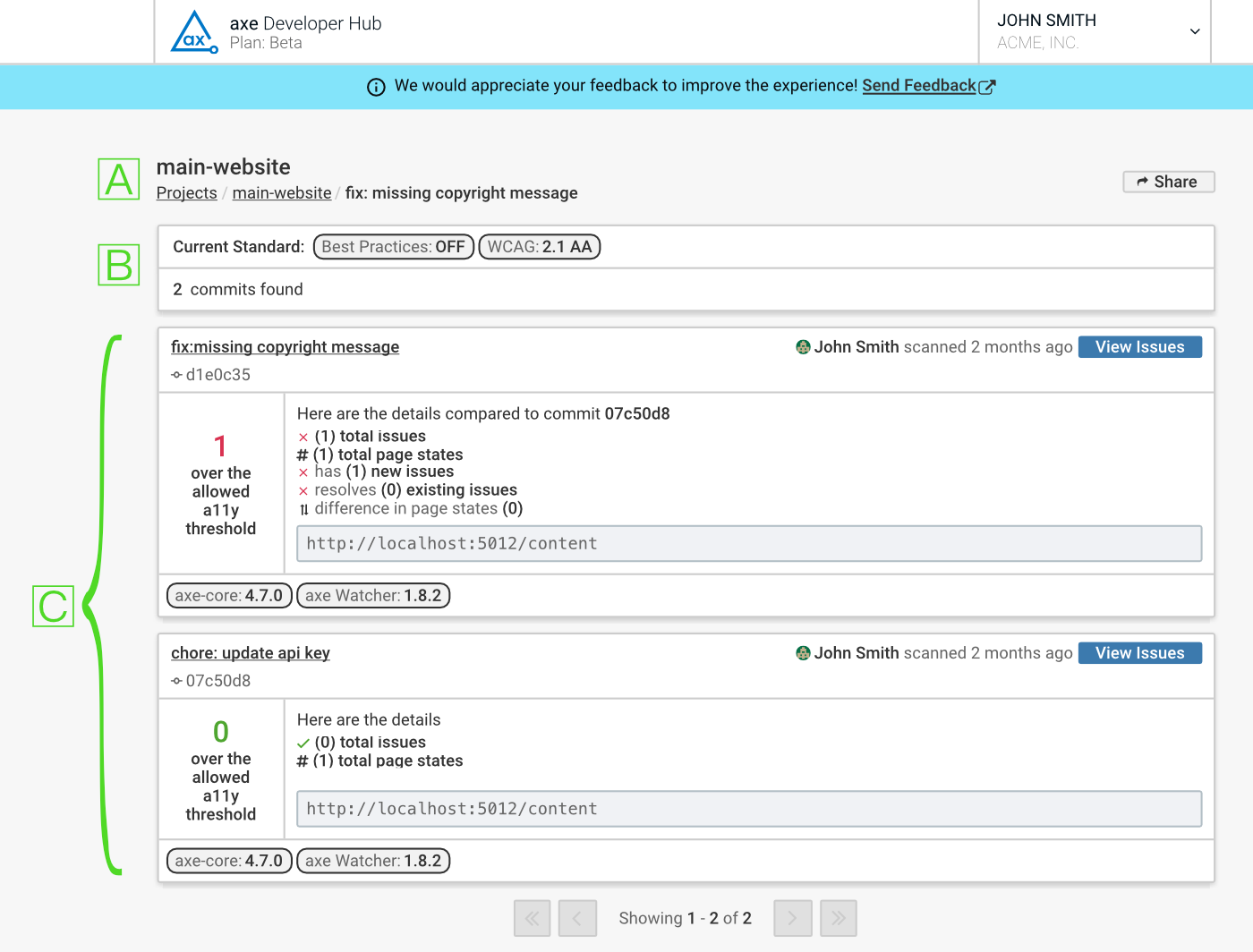Viewport: 1253px width, 952px height.
Task: Click the axe Developer Hub logo
Action: (193, 31)
